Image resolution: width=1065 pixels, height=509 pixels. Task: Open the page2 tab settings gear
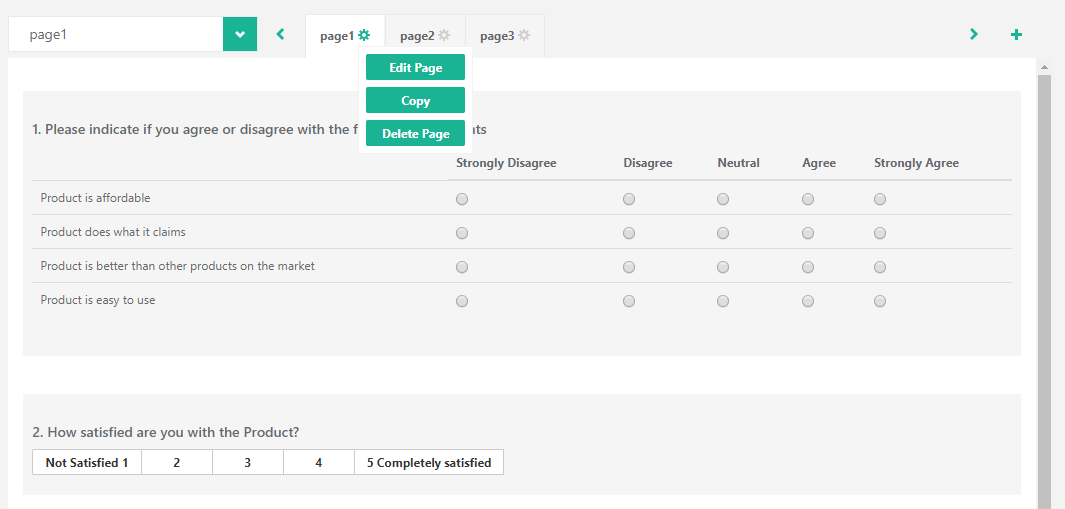444,35
